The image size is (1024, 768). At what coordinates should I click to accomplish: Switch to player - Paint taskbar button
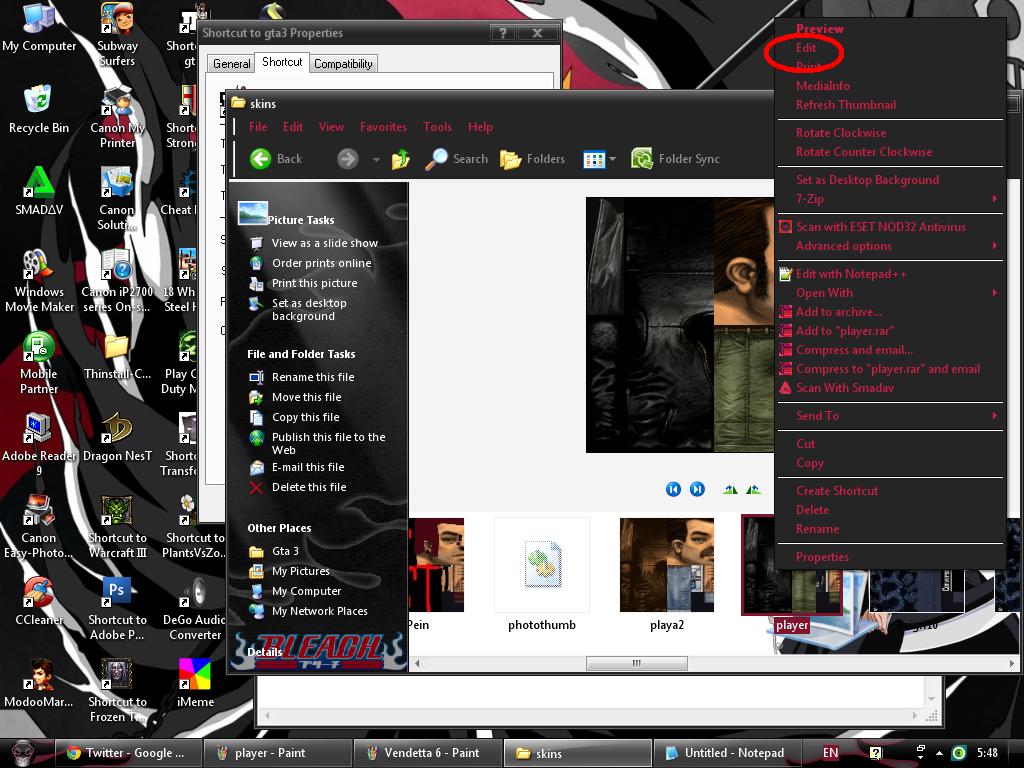point(278,753)
